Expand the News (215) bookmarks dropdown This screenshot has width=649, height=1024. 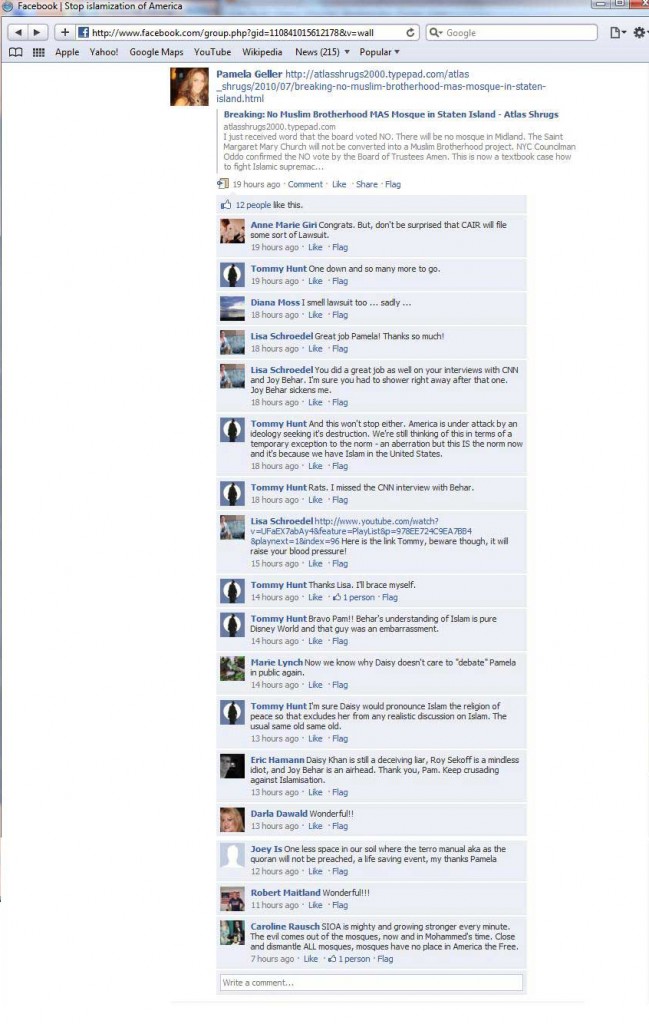(x=322, y=52)
